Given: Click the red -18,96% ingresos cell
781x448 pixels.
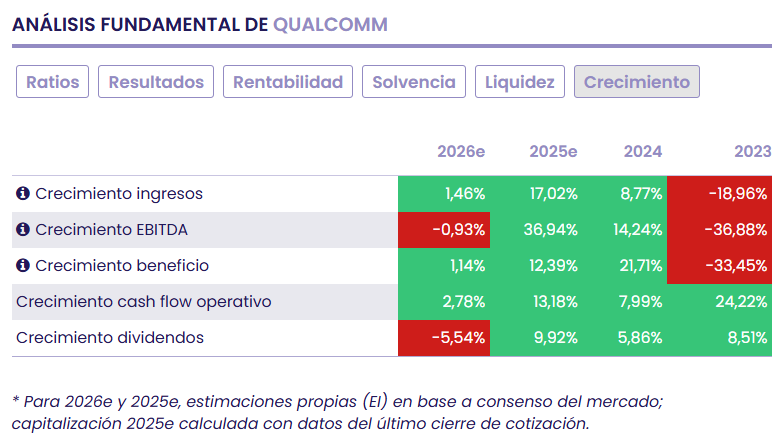Looking at the screenshot, I should [720, 194].
